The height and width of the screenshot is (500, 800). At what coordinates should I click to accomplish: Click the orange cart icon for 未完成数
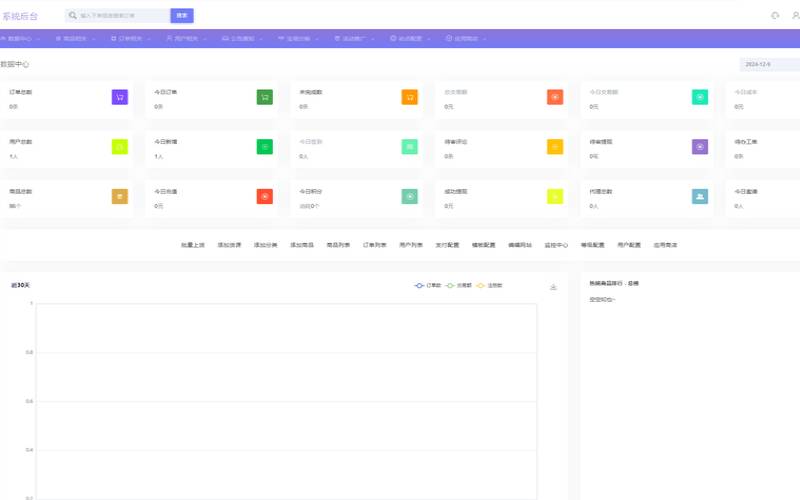tap(410, 97)
